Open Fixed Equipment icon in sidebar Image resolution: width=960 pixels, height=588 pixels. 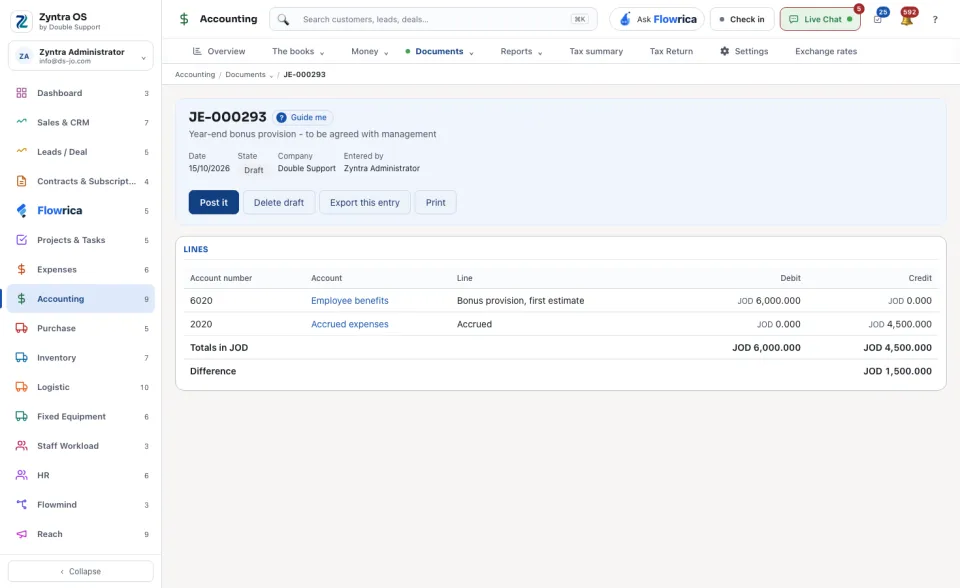pyautogui.click(x=21, y=416)
